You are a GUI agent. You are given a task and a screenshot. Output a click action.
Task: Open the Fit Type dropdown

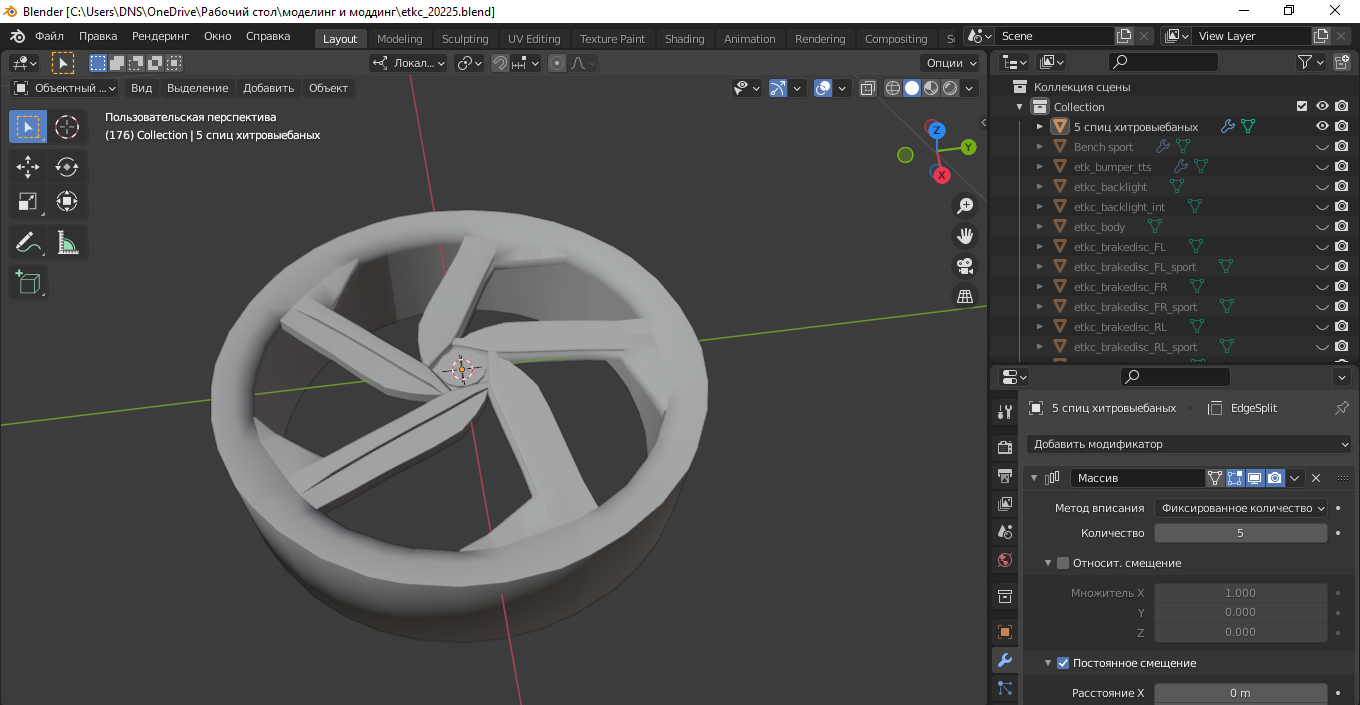click(x=1240, y=508)
